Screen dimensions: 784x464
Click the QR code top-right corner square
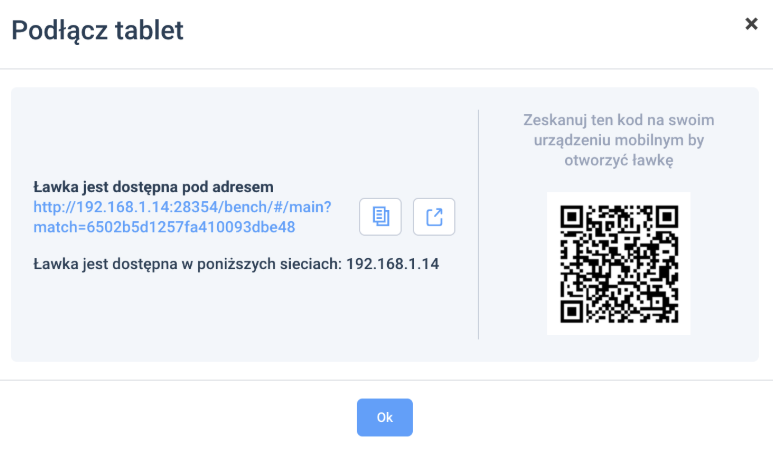click(x=665, y=218)
